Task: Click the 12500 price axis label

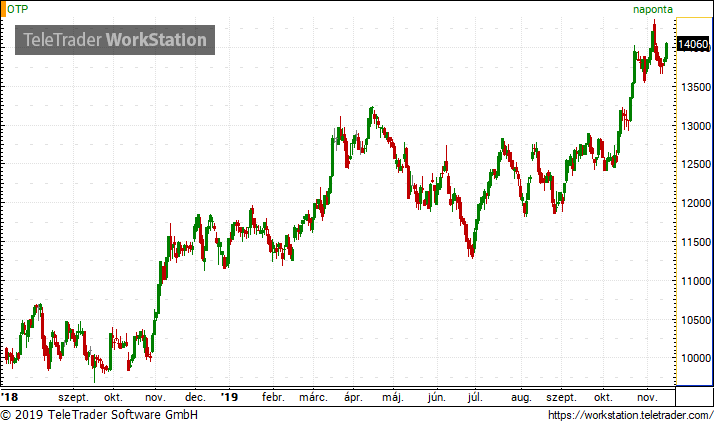Action: 696,164
